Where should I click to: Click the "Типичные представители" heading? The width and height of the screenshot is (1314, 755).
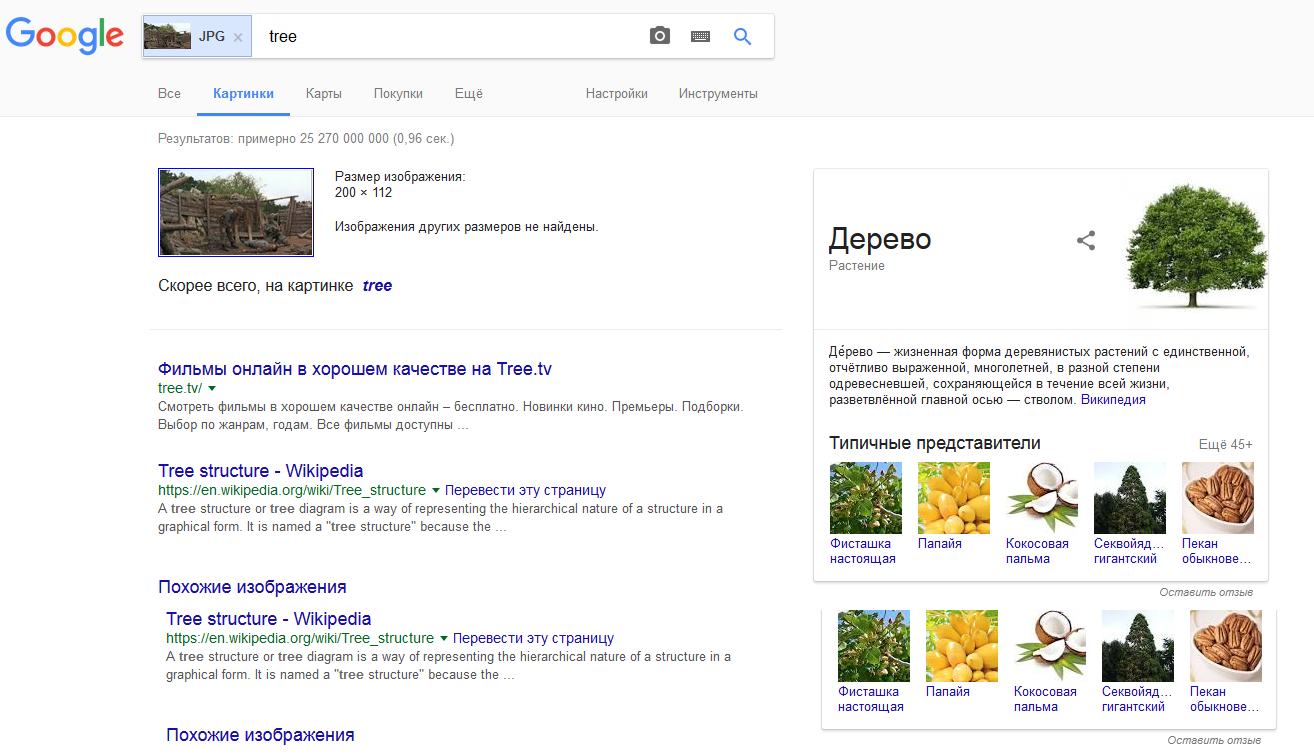[935, 443]
